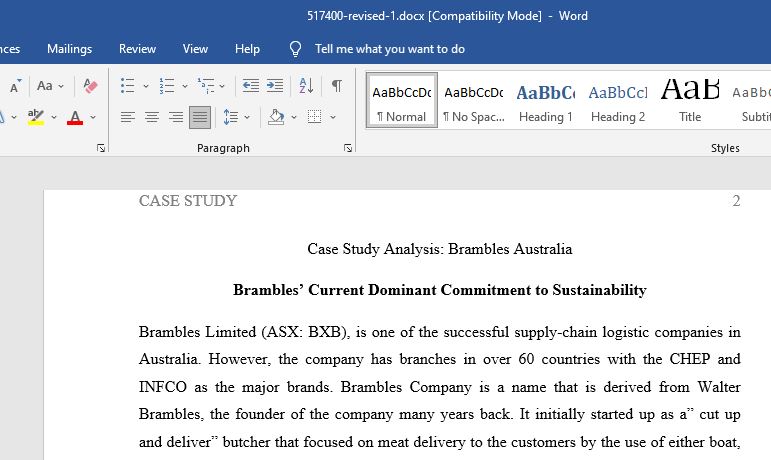This screenshot has height=460, width=771.
Task: Click the Bullets list icon
Action: tap(127, 86)
